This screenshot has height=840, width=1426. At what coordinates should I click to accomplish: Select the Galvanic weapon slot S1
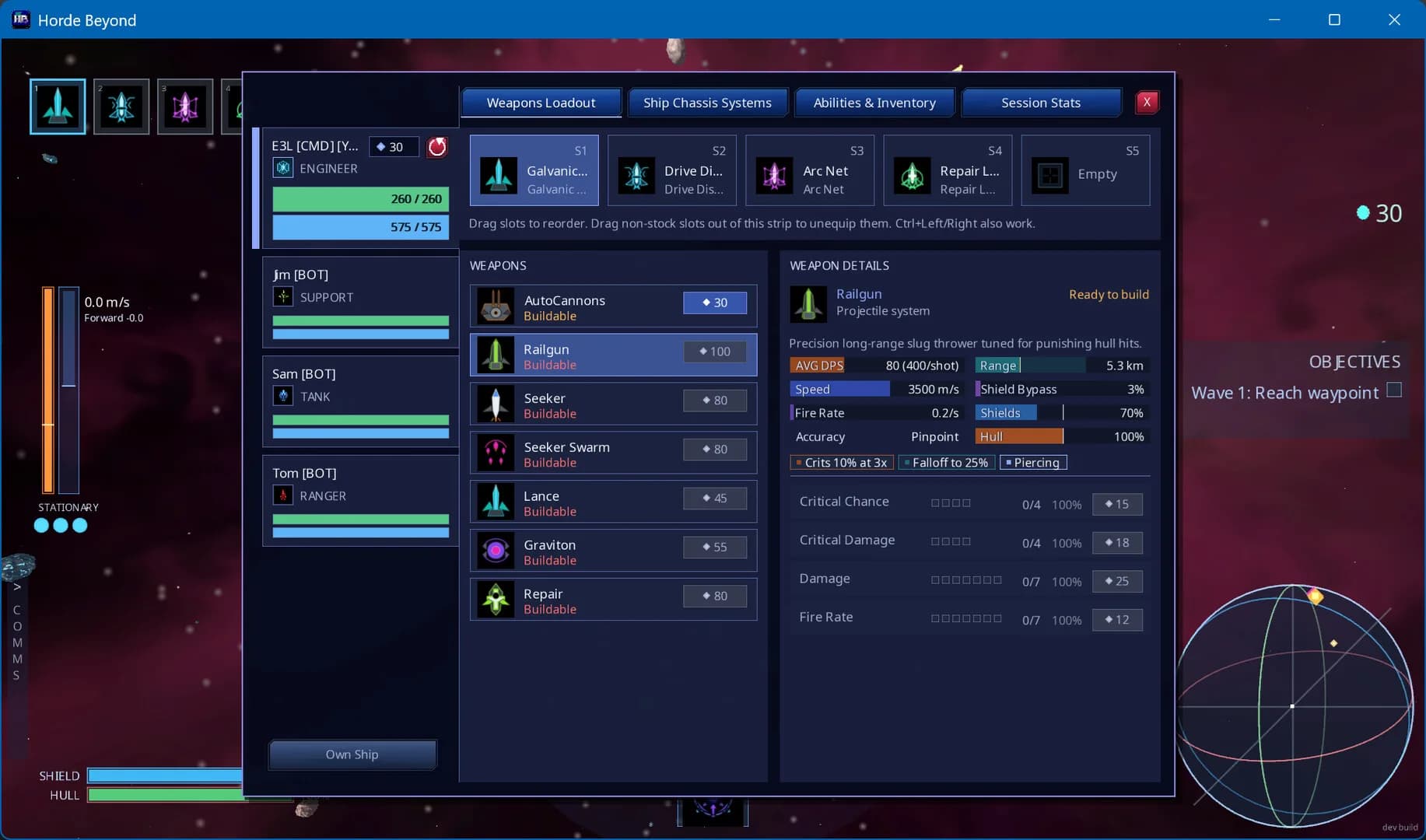point(534,170)
